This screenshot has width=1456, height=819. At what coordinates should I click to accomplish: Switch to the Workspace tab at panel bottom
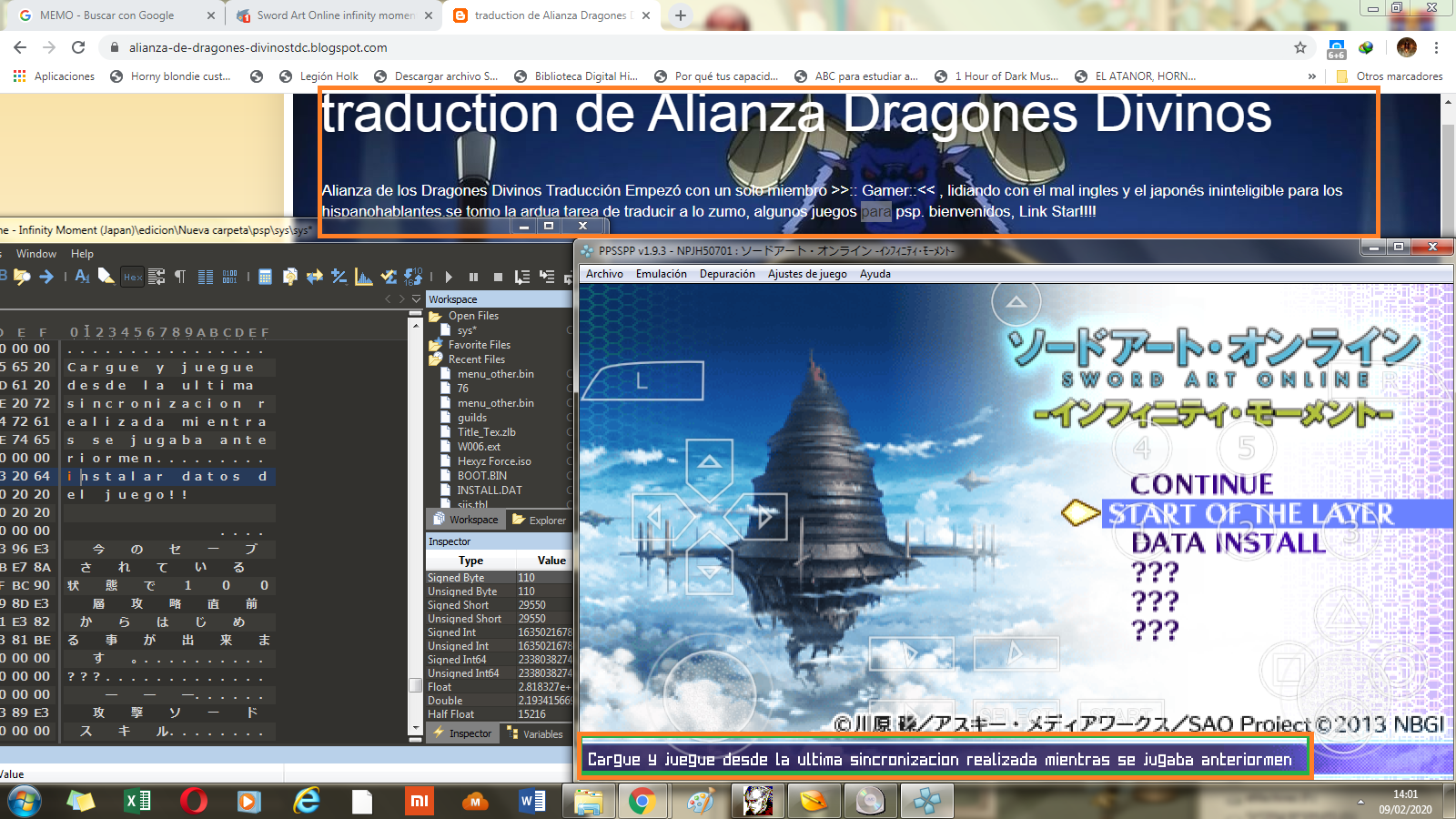466,521
